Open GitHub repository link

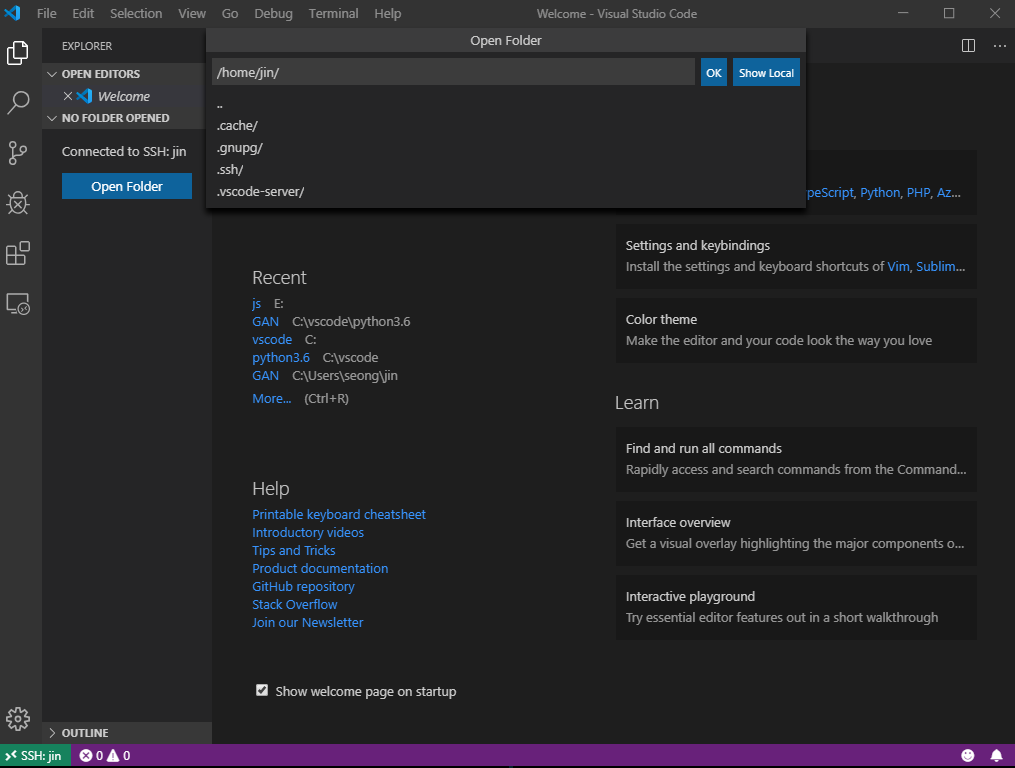click(303, 587)
